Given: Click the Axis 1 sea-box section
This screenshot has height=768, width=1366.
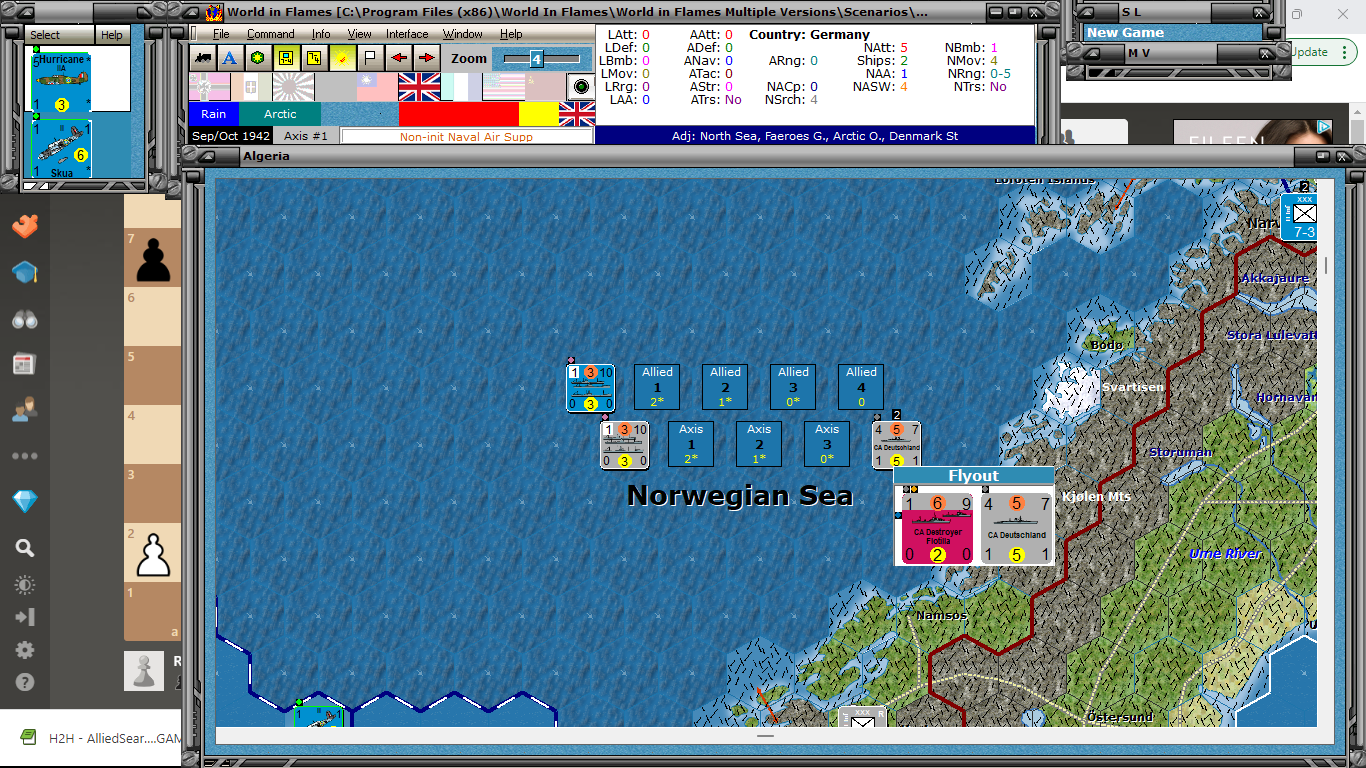Looking at the screenshot, I should click(691, 444).
